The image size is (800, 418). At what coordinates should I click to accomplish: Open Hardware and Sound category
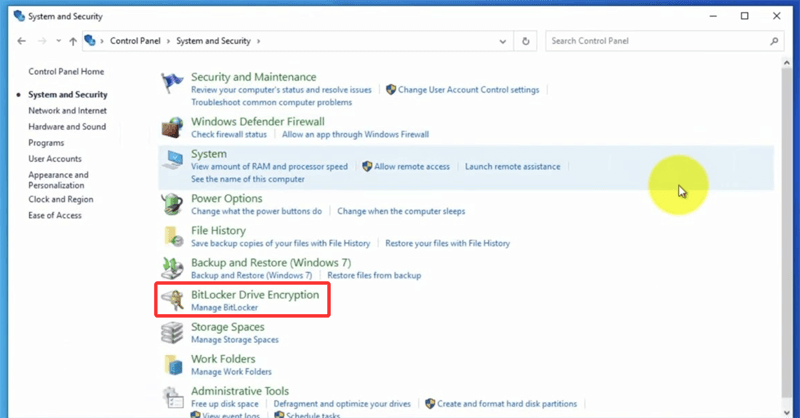click(x=67, y=127)
